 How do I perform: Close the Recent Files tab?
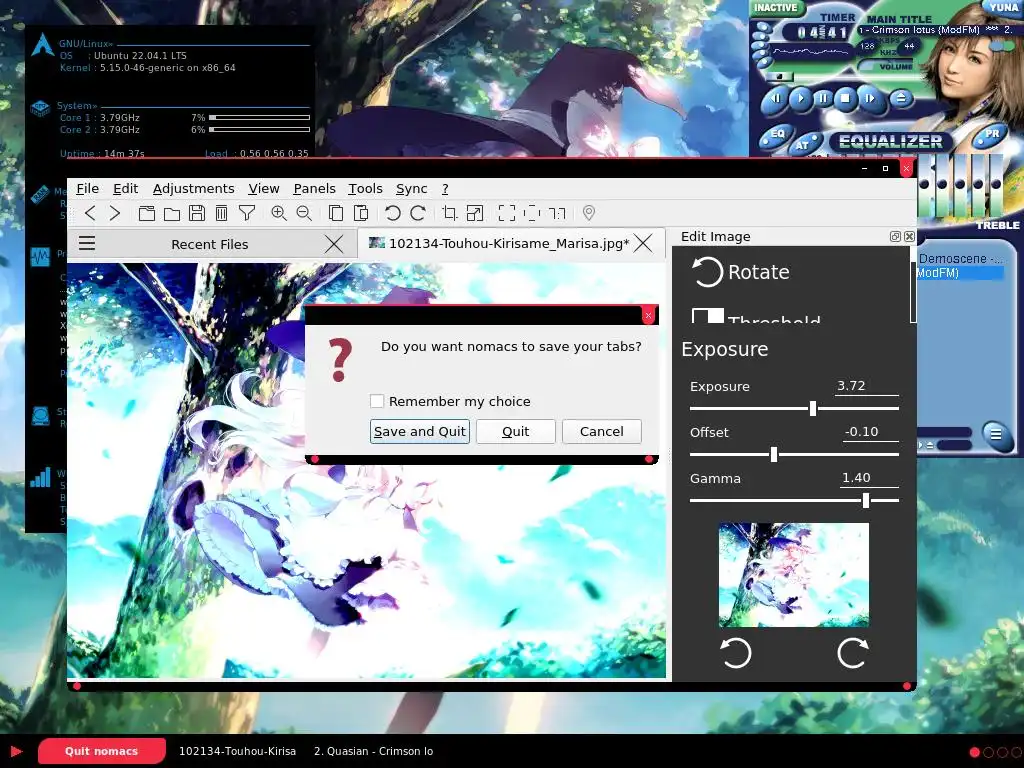click(x=334, y=244)
